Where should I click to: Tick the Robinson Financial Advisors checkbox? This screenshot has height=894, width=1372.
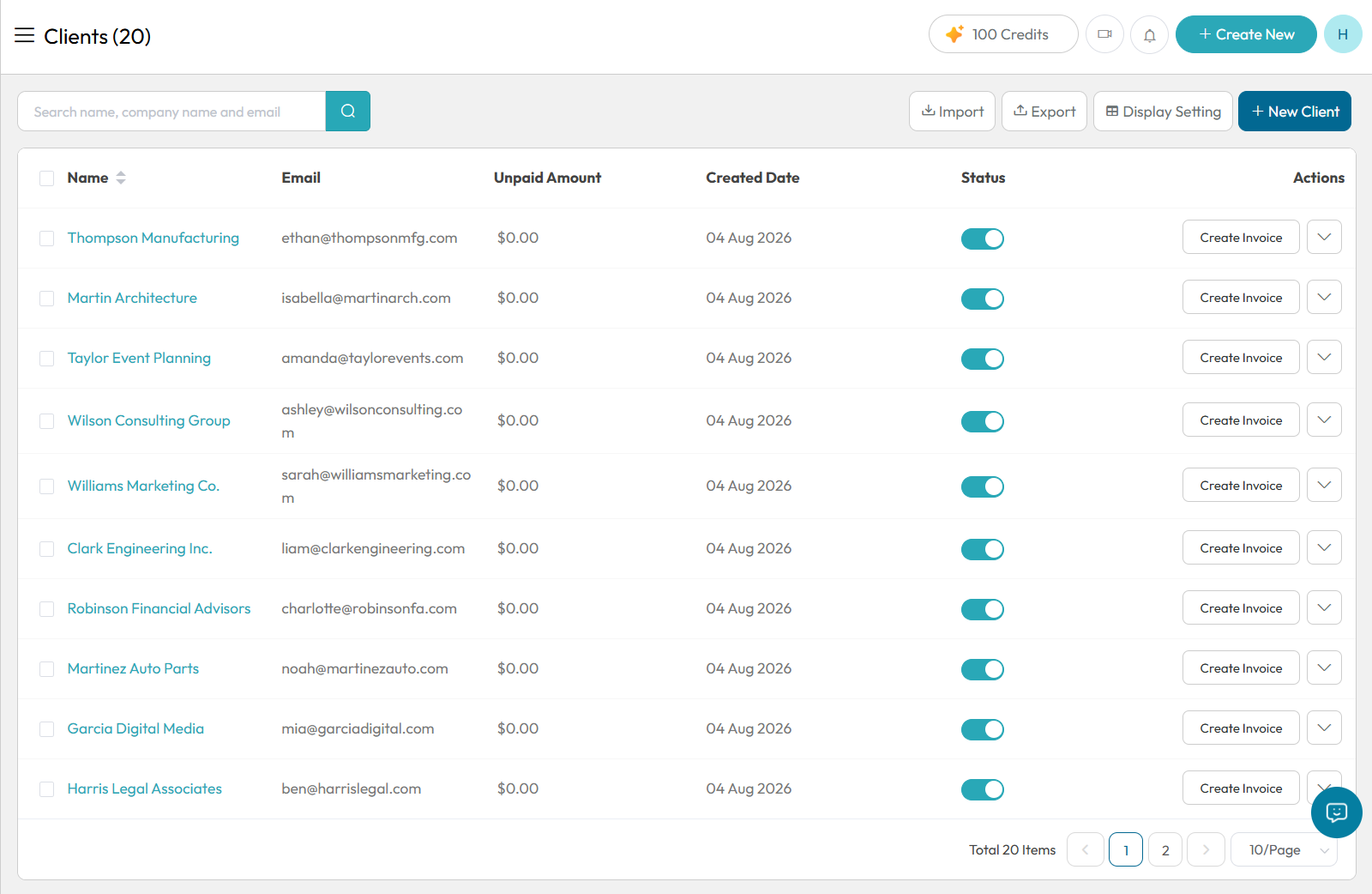47,609
